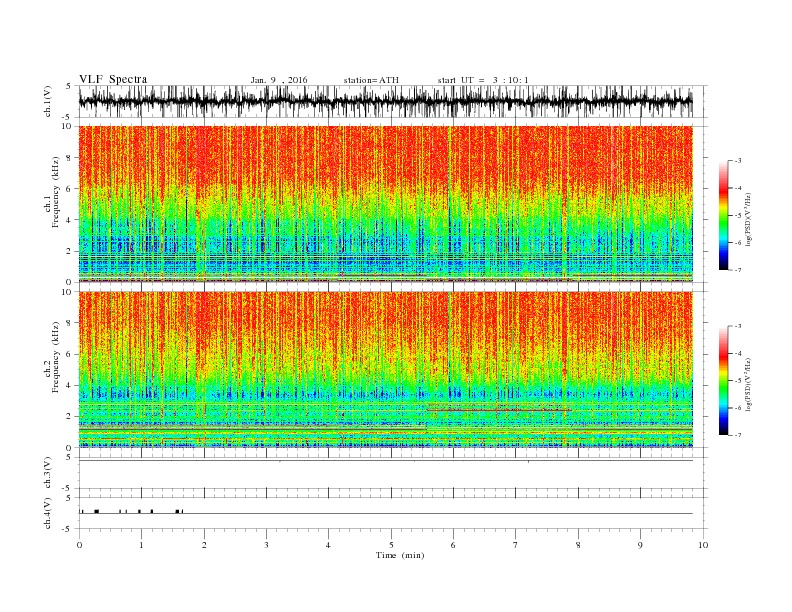Click the '7' time axis tick label
The height and width of the screenshot is (612, 792).
pos(516,545)
